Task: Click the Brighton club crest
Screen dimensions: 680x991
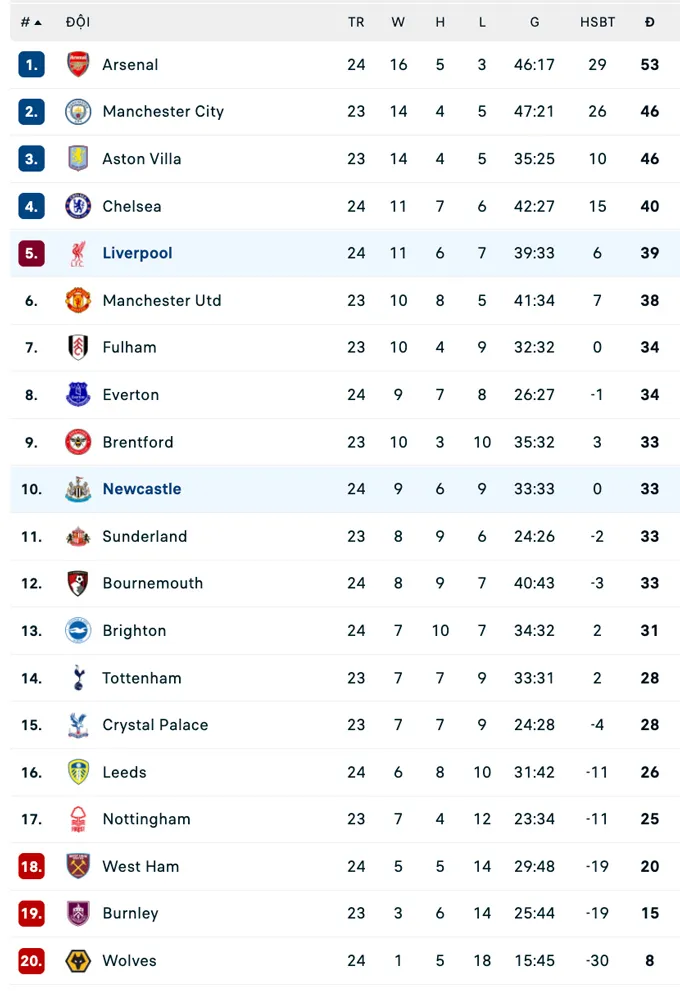Action: click(x=78, y=630)
